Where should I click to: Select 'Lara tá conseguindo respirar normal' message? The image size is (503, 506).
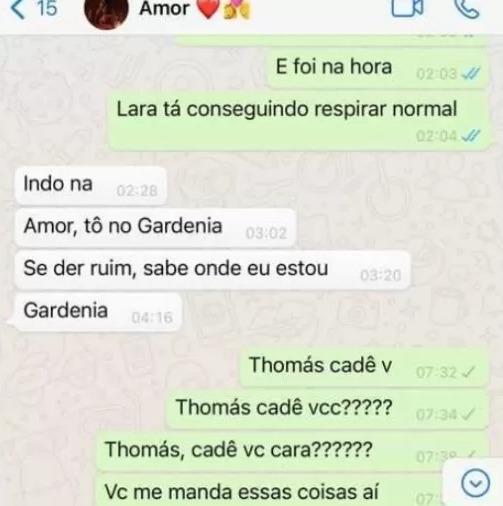[x=299, y=120]
